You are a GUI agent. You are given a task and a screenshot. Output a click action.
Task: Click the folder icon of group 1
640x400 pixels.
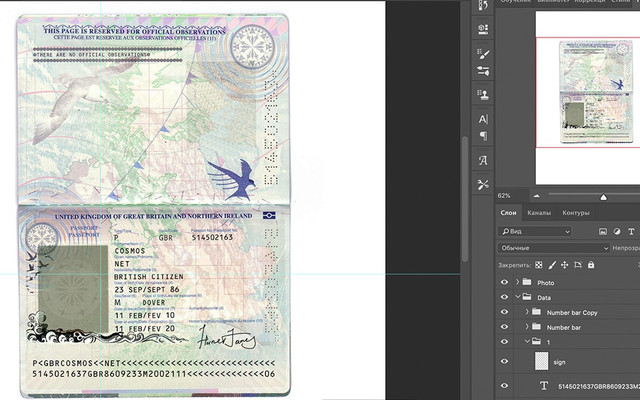536,342
